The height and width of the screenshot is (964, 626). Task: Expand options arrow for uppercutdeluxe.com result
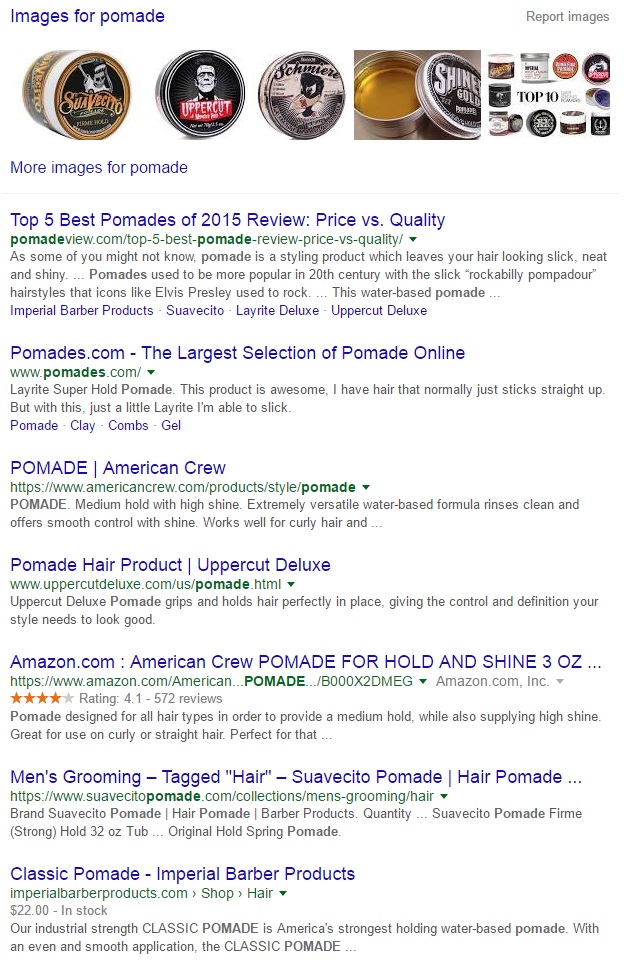coord(291,584)
